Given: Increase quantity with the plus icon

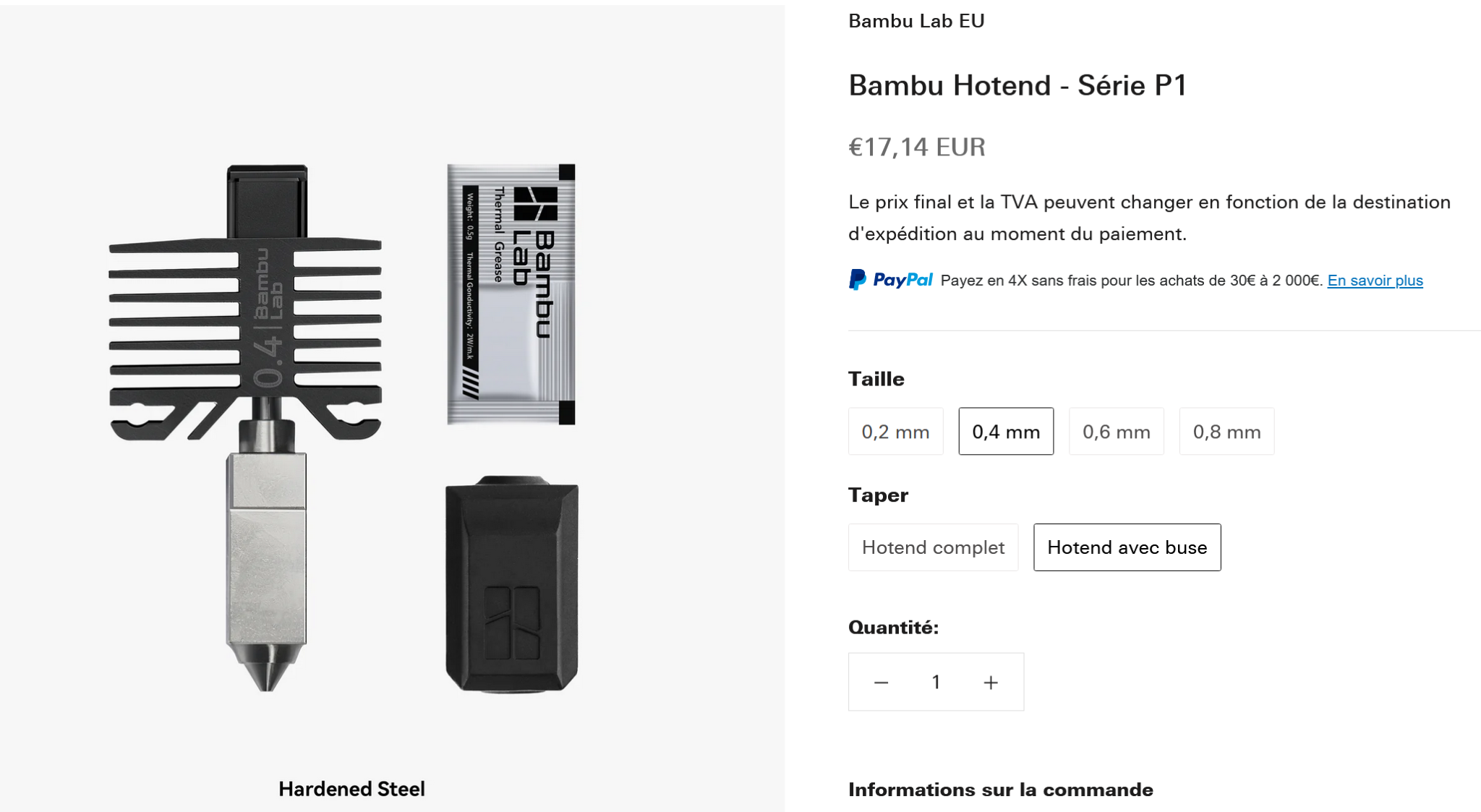Looking at the screenshot, I should point(991,682).
